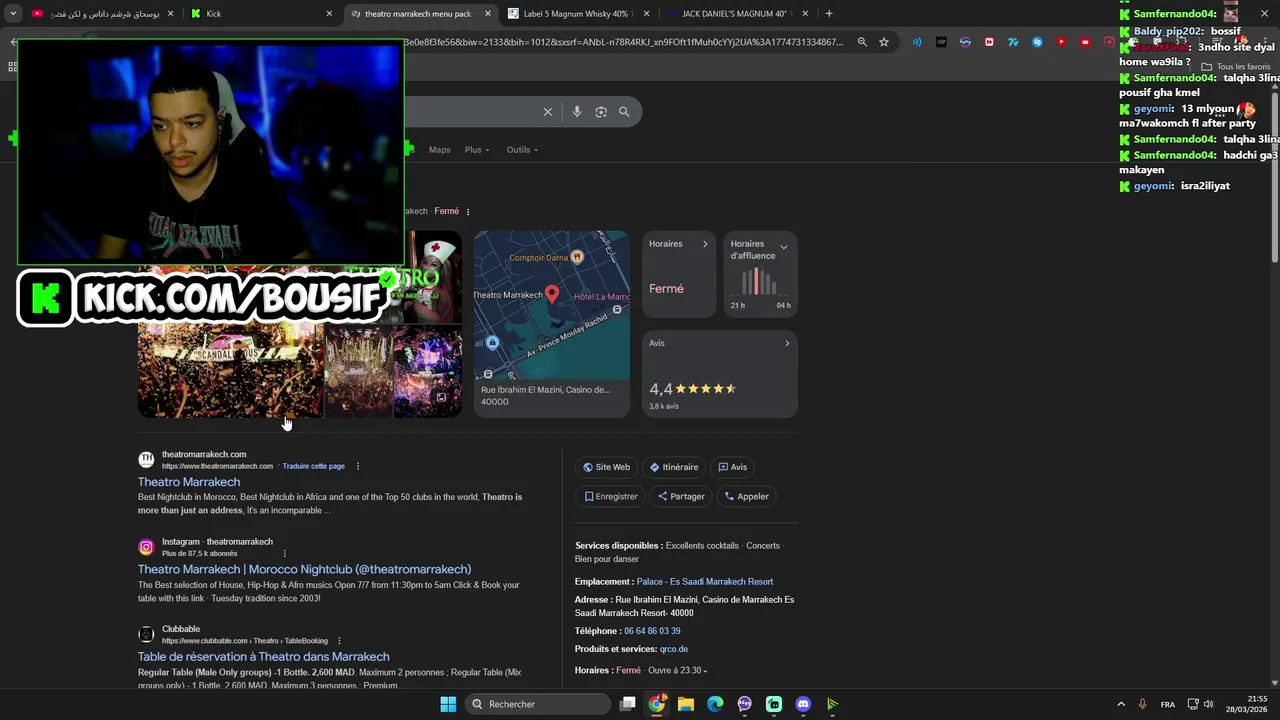Viewport: 1280px width, 720px height.
Task: Open Google Lens image search
Action: (601, 112)
